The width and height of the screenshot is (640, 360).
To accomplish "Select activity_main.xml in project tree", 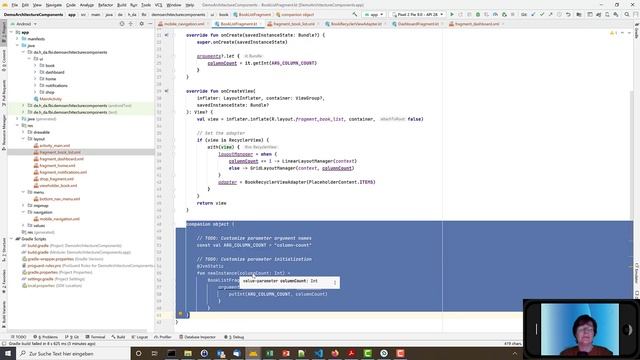I will (54, 146).
